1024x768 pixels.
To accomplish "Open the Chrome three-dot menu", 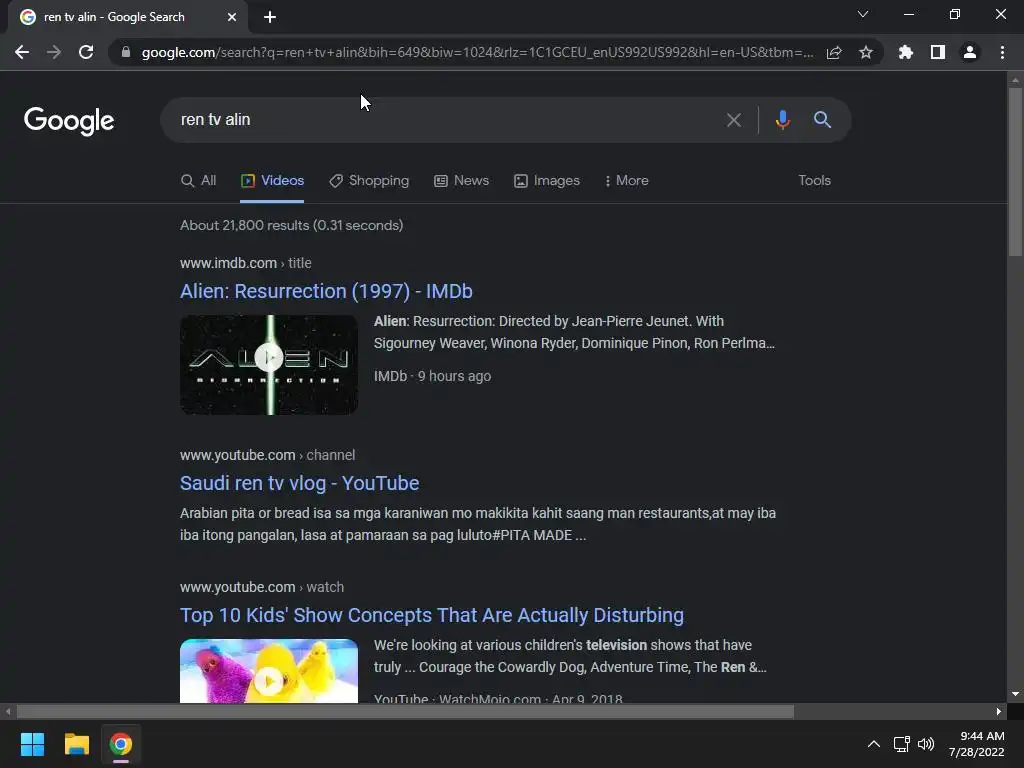I will [x=1002, y=52].
